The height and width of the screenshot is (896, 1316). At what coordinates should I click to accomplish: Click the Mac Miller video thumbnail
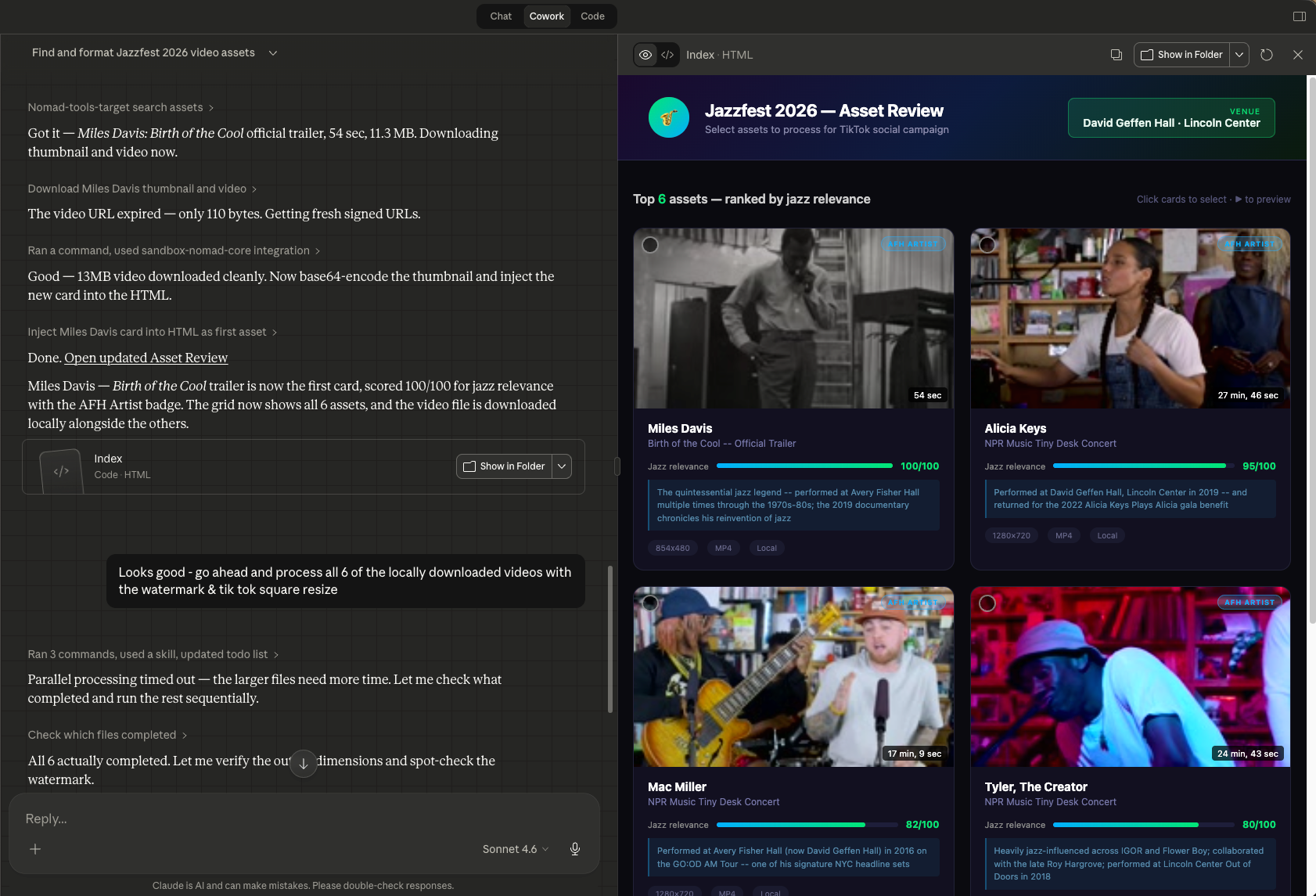click(x=793, y=677)
